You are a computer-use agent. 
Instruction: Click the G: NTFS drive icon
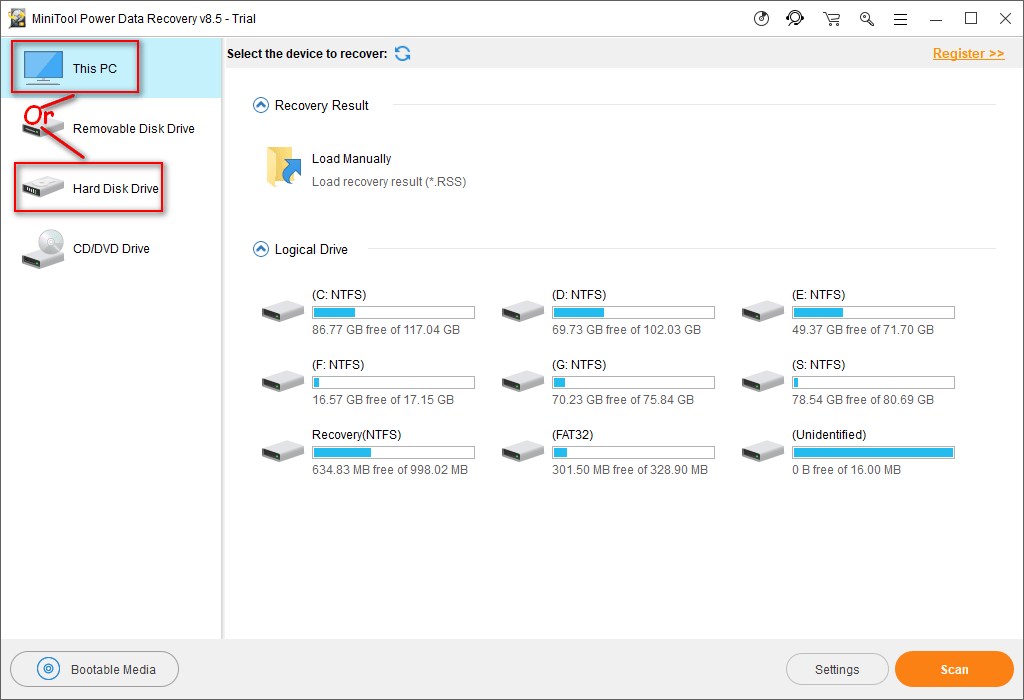[522, 381]
